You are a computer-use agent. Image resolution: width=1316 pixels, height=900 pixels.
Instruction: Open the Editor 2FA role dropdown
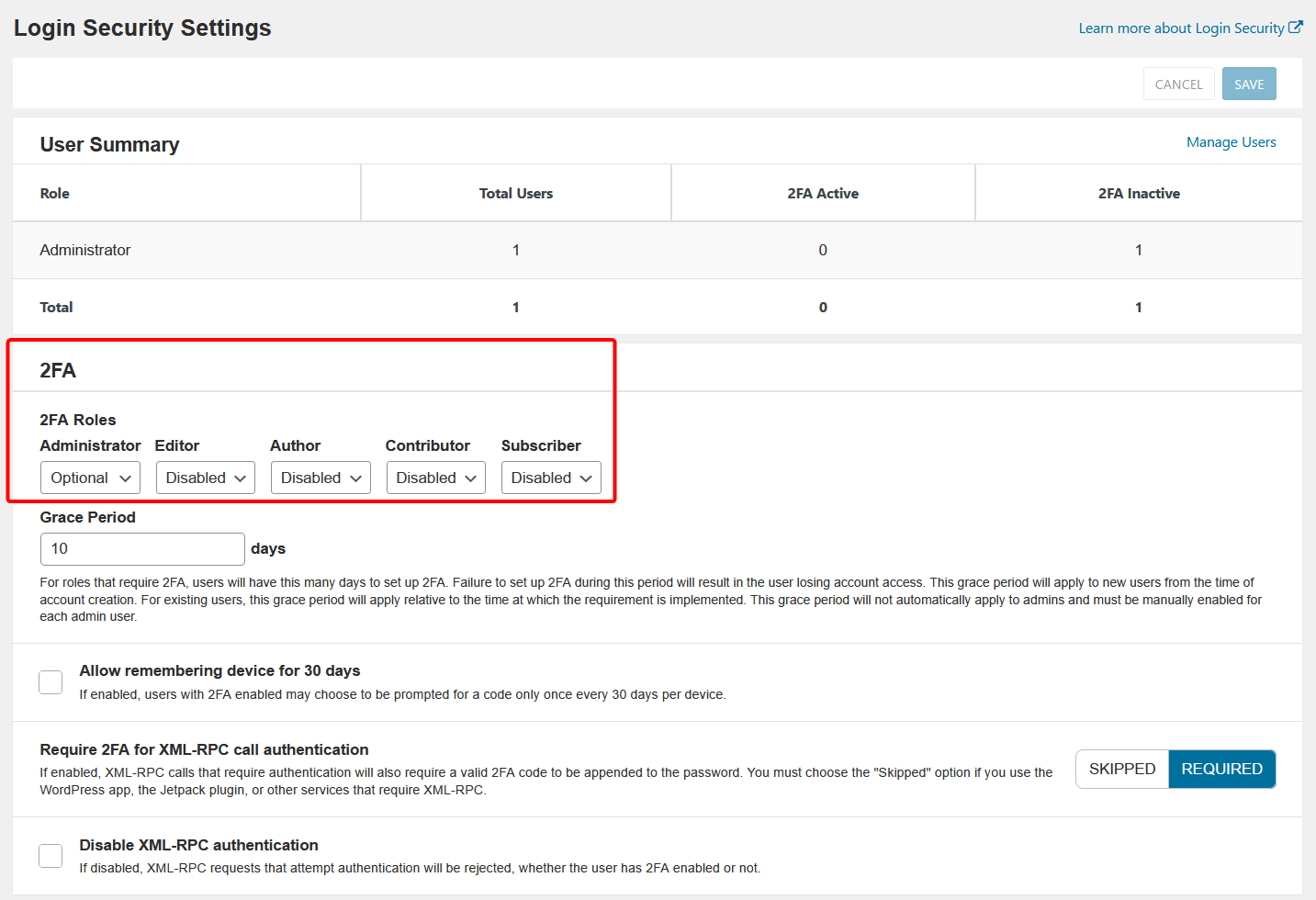205,478
